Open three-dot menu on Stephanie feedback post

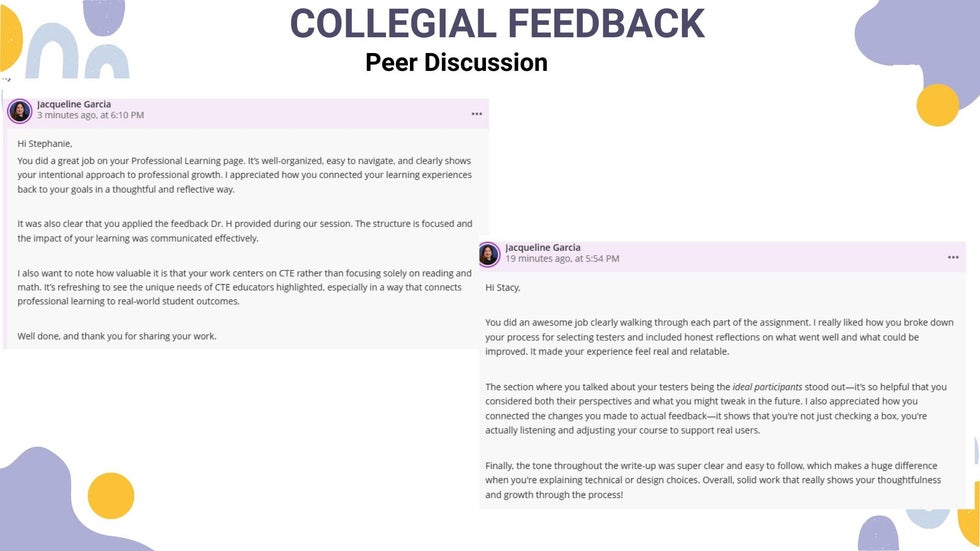(x=476, y=114)
